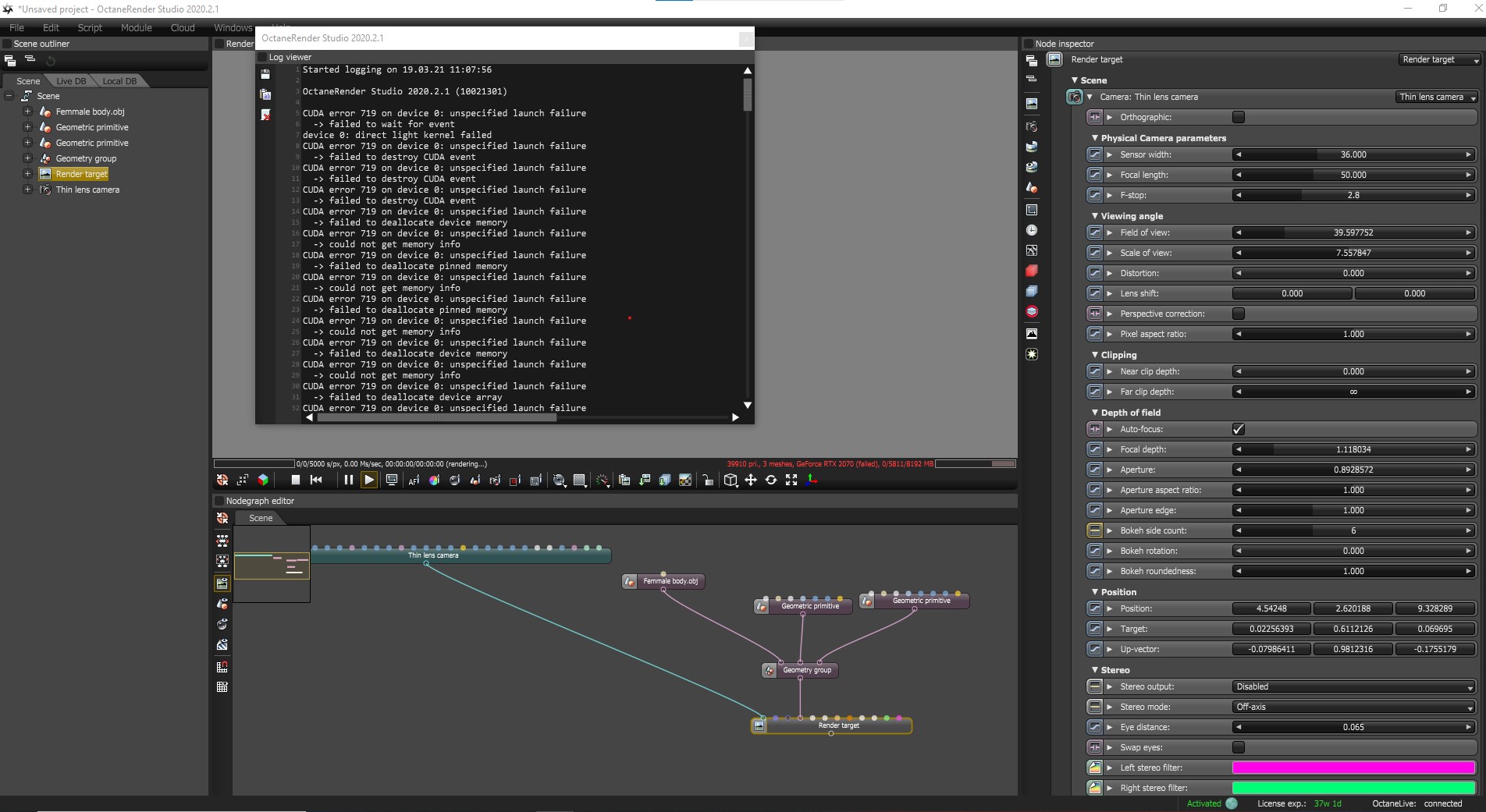Click the viewport resolution lock icon
This screenshot has height=812, width=1486.
tap(708, 480)
